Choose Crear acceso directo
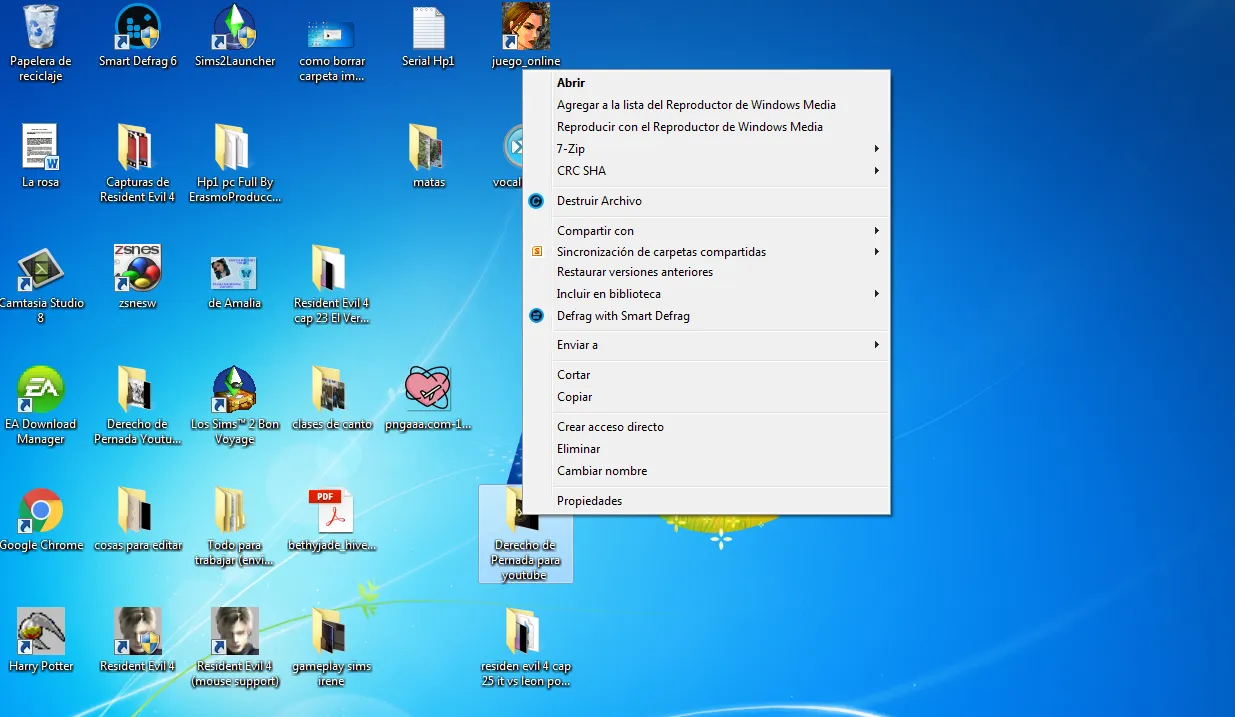This screenshot has height=717, width=1235. coord(707,427)
